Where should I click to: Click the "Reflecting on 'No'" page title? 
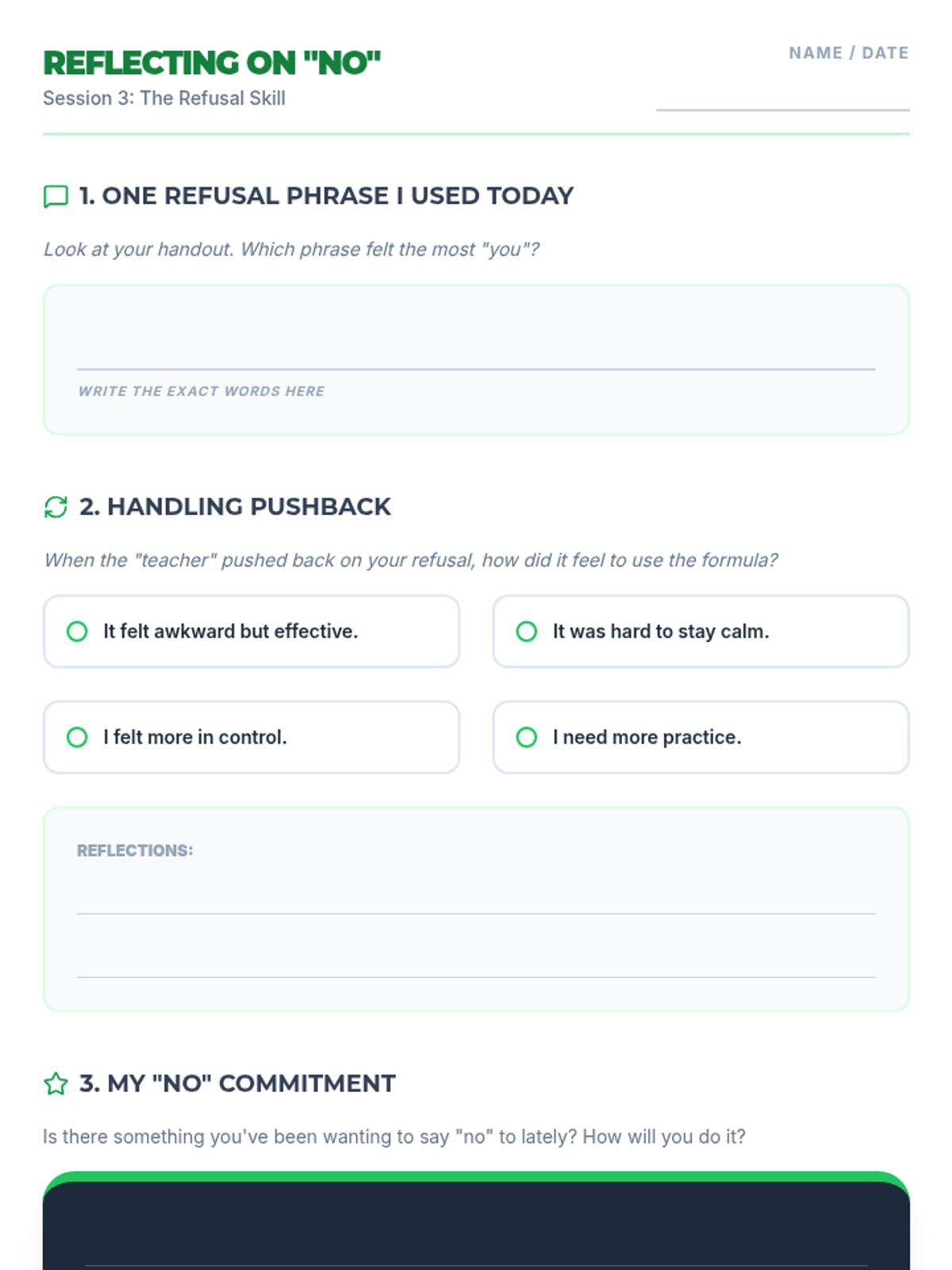click(212, 63)
